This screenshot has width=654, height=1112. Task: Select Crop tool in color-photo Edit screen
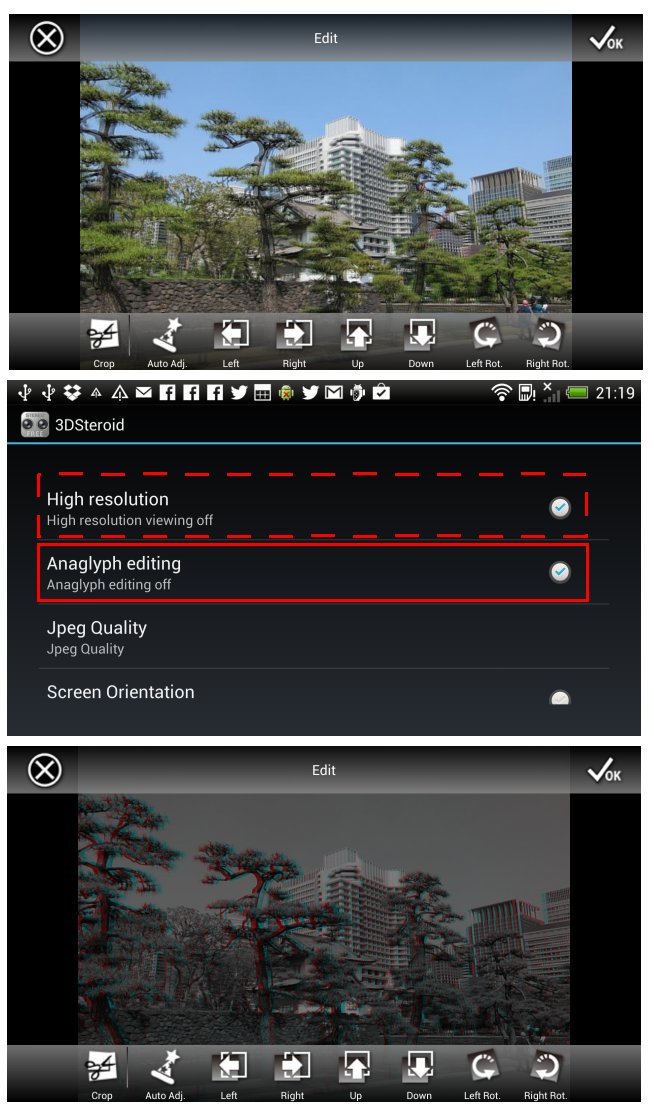click(x=104, y=342)
